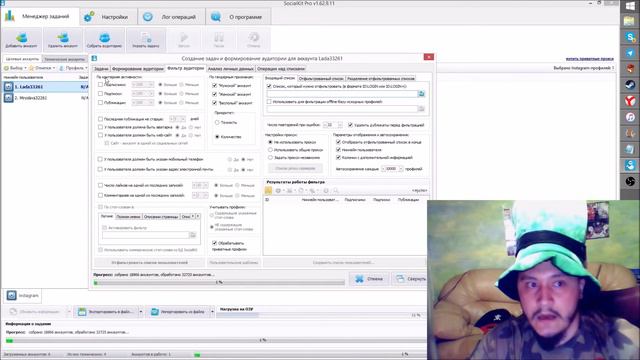Click the browse icon for offline base field

[x=421, y=109]
